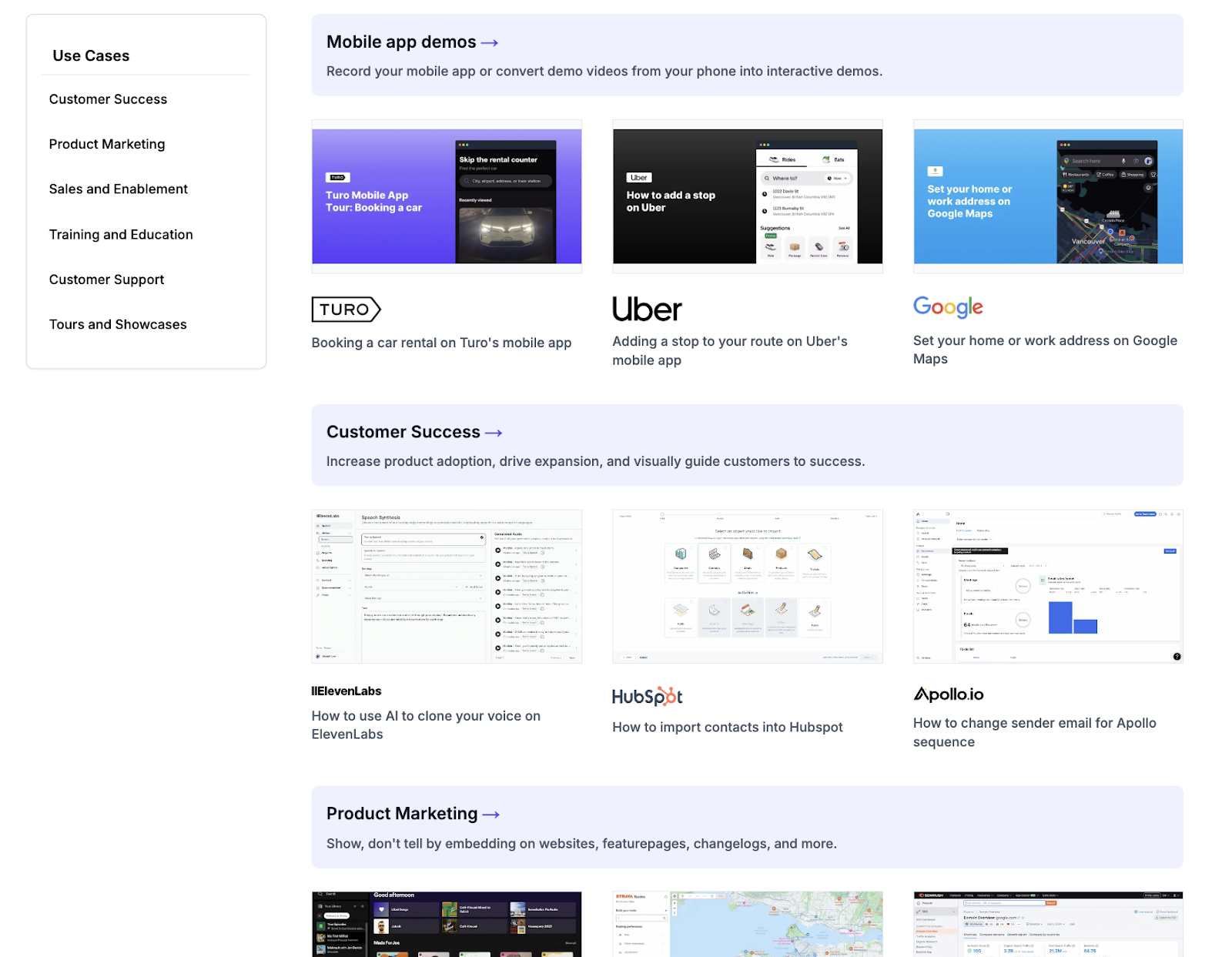Click arrow icon beside Product Marketing heading
Image resolution: width=1232 pixels, height=957 pixels.
491,815
